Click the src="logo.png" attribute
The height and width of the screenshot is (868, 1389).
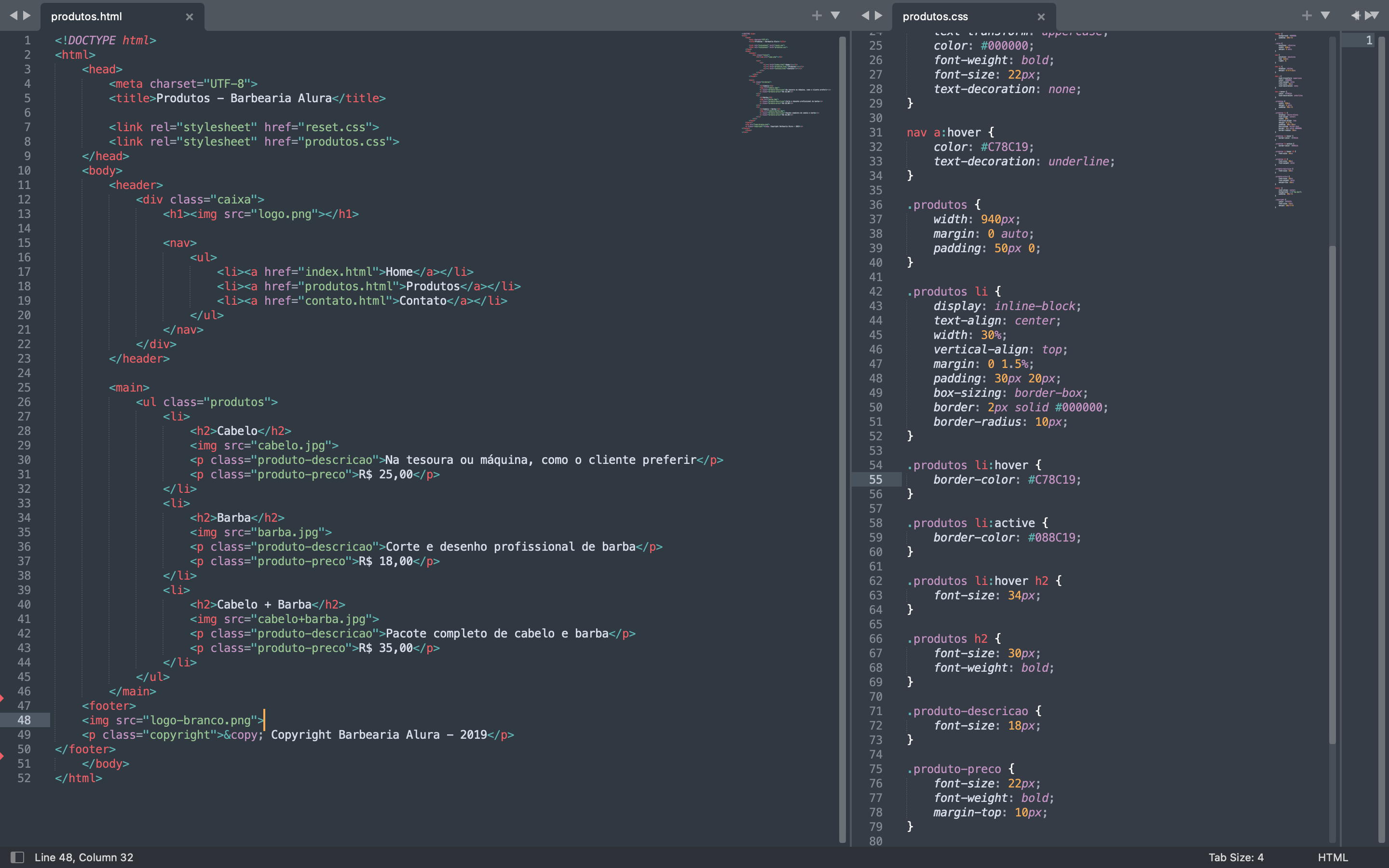tap(271, 214)
